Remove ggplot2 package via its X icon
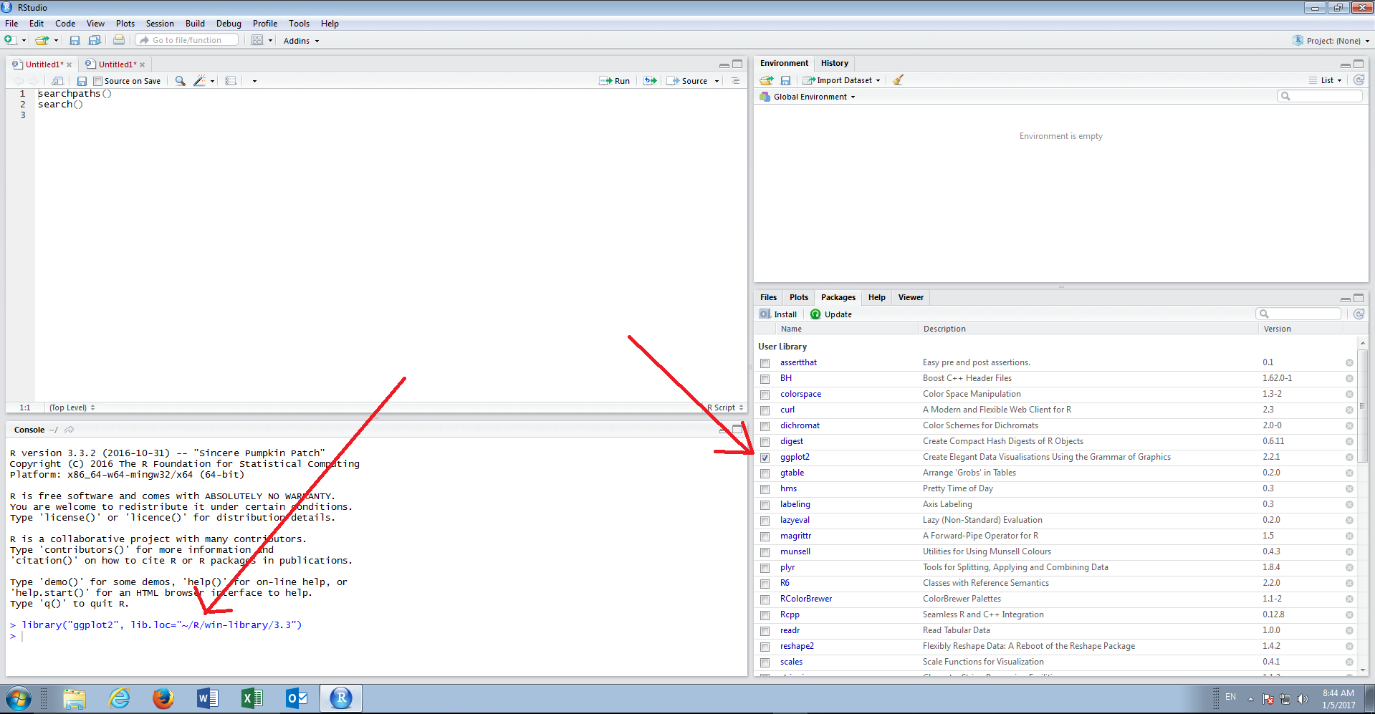 (x=1349, y=458)
